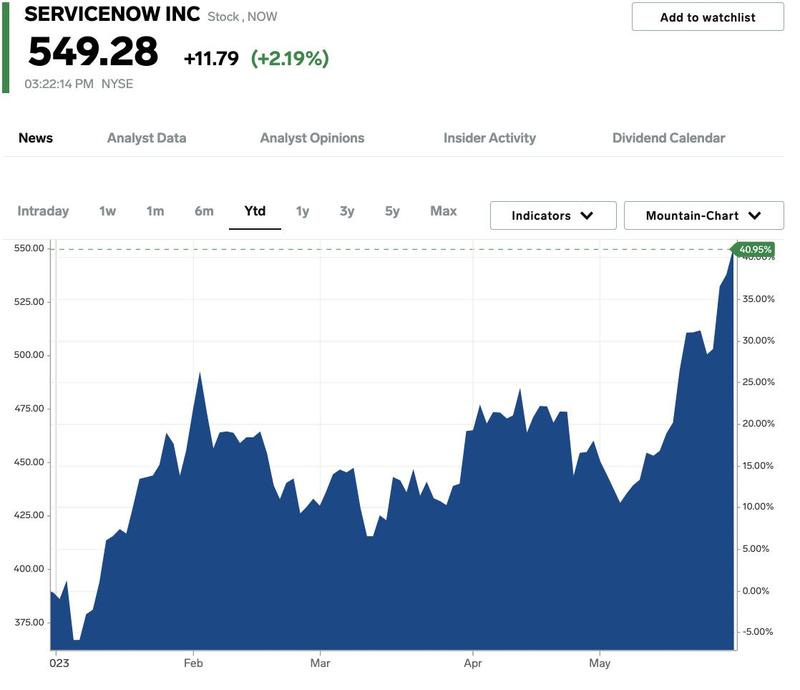Click the Apr label on the date axis

click(x=472, y=663)
